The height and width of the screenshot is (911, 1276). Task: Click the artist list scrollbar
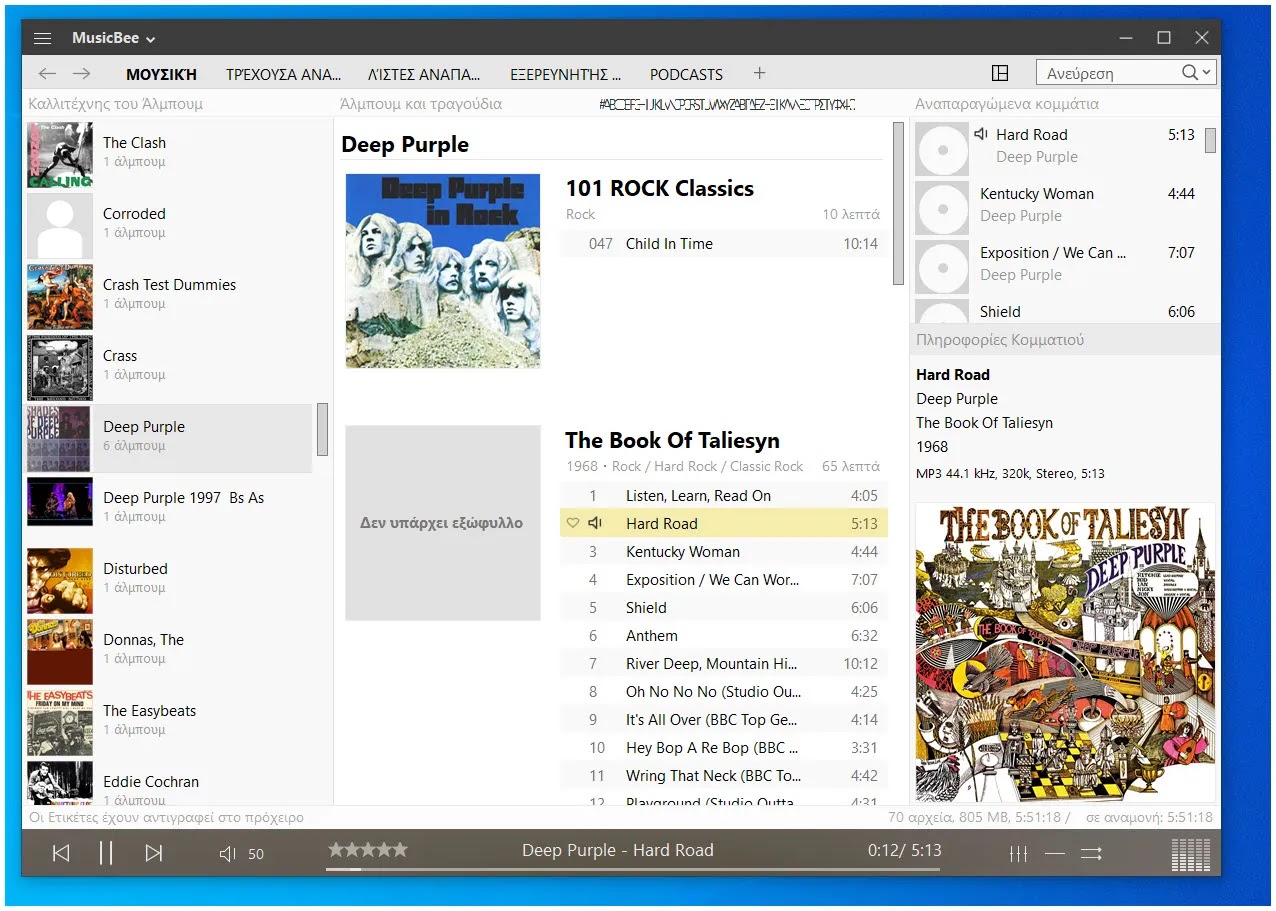click(x=322, y=428)
